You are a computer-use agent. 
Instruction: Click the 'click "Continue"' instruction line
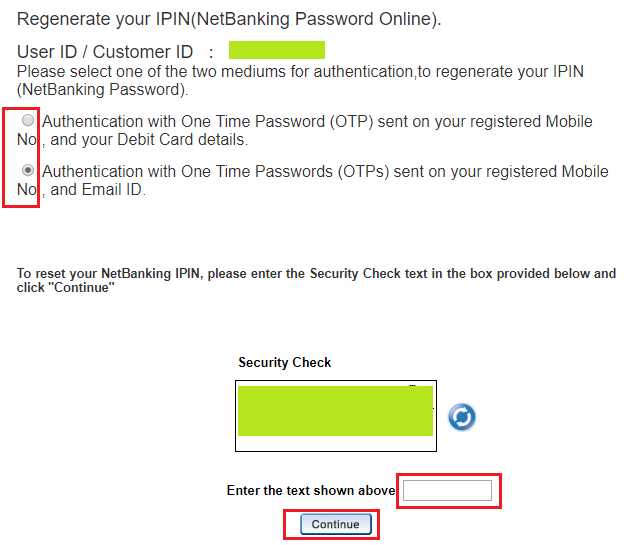(66, 288)
